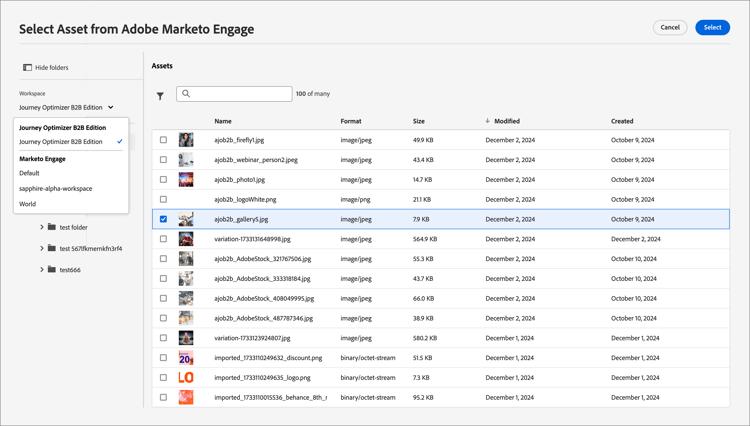Screen dimensions: 750x426
Task: Uncheck the ajob2b_gallery5.jpg checkbox
Action: [x=163, y=219]
